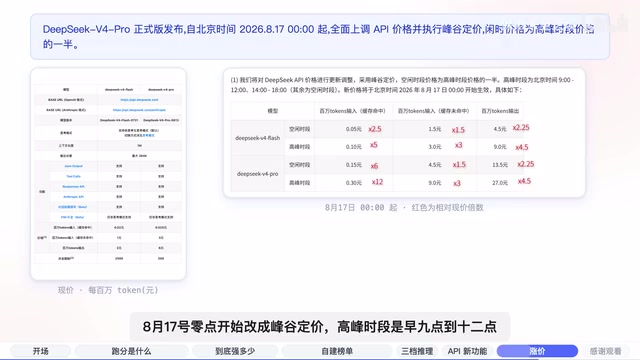
Task: Click the caption 8月17日 00:00 起 · 红色为相对现价倍数
Action: pos(404,207)
